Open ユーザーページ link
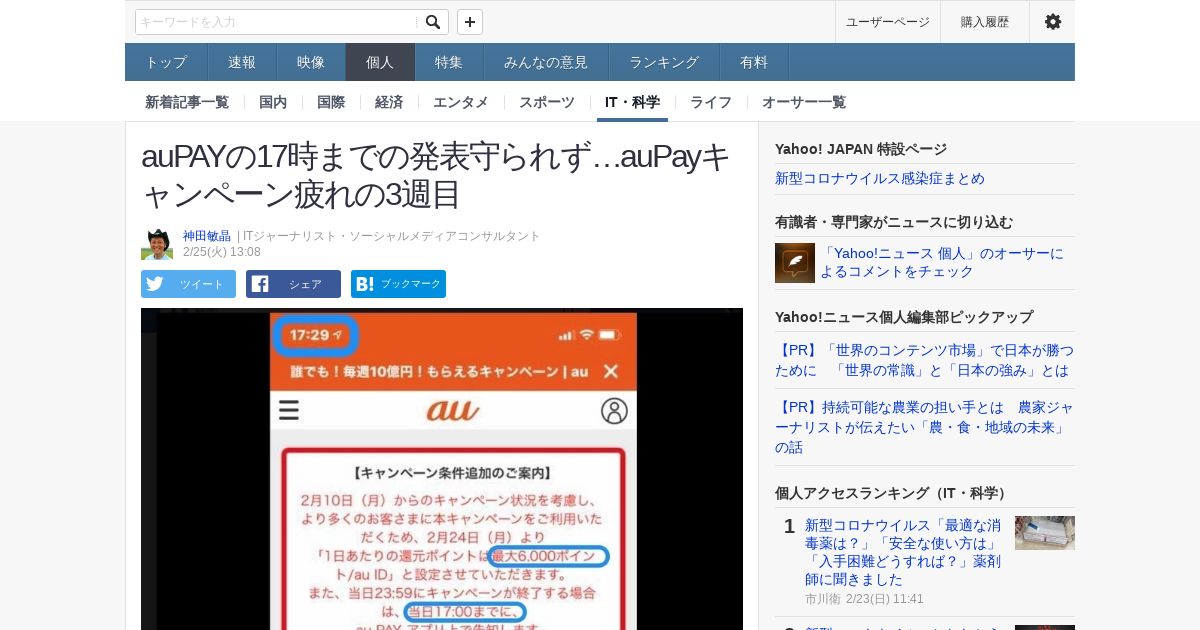This screenshot has width=1200, height=630. pyautogui.click(x=888, y=22)
